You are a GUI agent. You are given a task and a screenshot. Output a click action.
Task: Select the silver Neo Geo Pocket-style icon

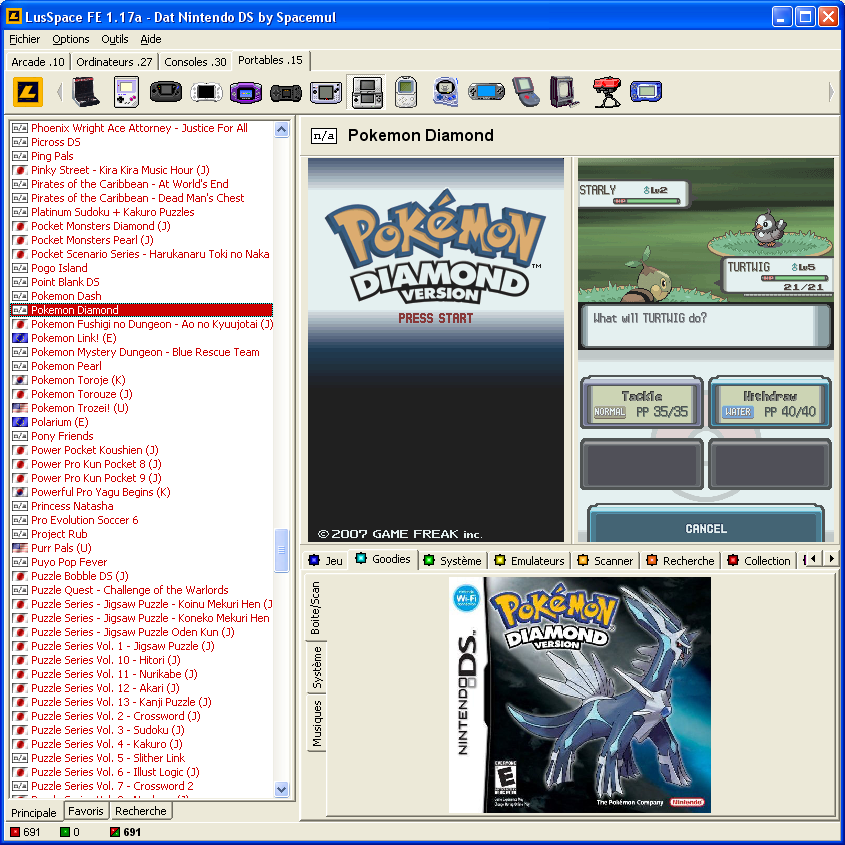click(326, 92)
